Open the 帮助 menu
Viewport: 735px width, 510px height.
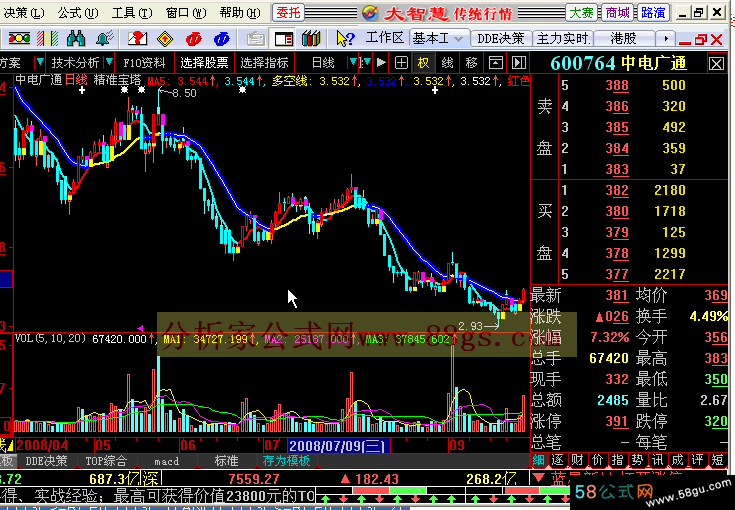(240, 13)
